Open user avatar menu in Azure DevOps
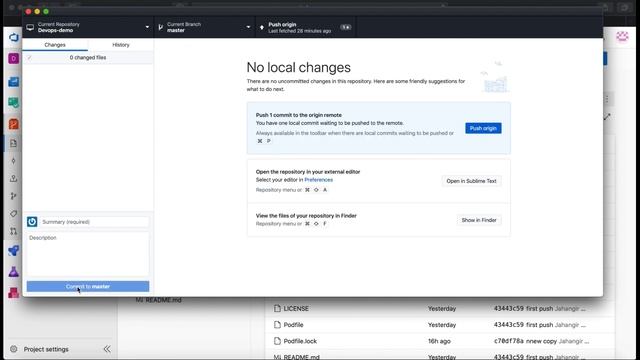This screenshot has width=640, height=360. coord(622,37)
